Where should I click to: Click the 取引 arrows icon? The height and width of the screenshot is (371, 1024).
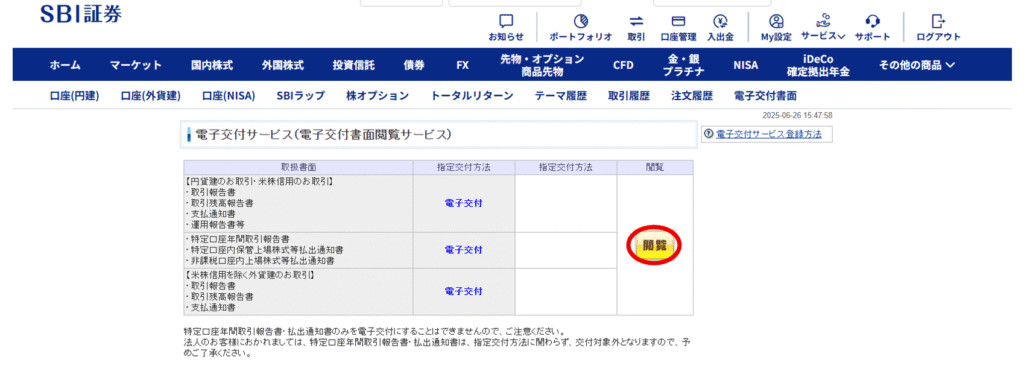pyautogui.click(x=636, y=21)
